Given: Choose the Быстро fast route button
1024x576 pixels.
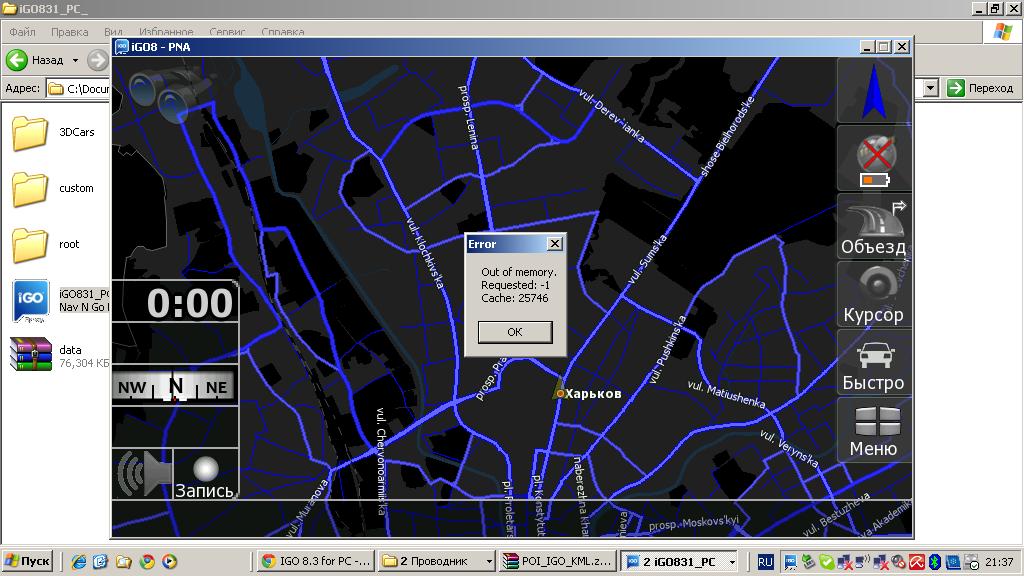Looking at the screenshot, I should 874,363.
